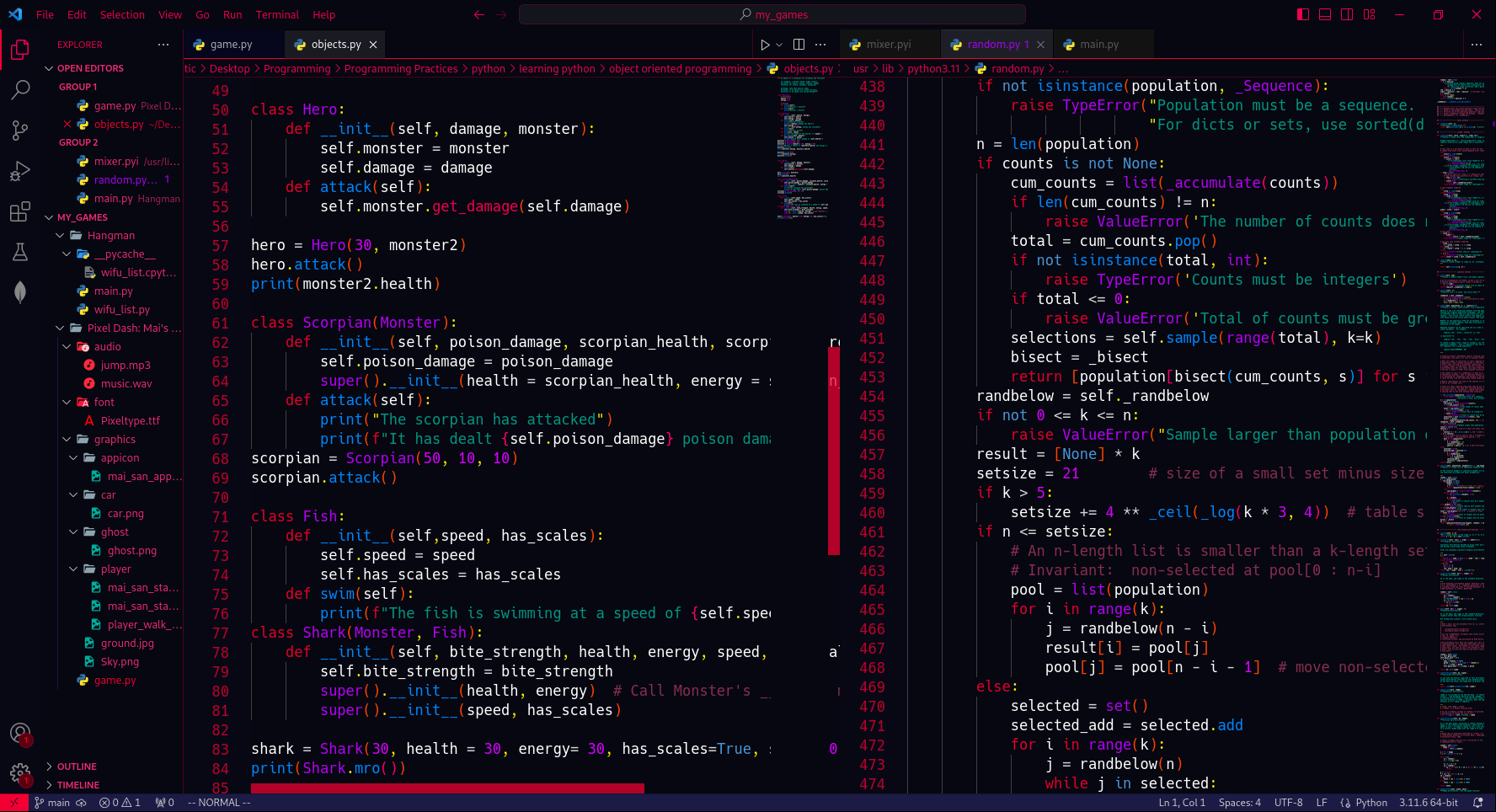The width and height of the screenshot is (1496, 812).
Task: Click the red horizontal scrollbar in objects.py
Action: coord(447,788)
